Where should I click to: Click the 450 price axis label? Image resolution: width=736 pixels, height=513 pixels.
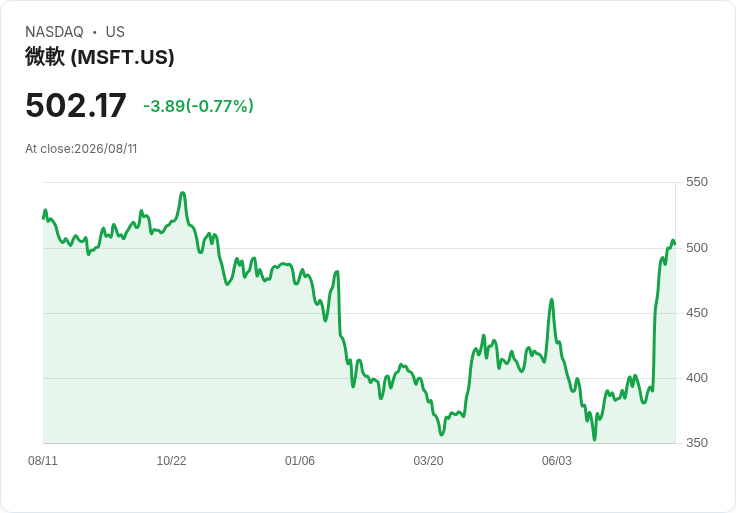click(697, 313)
